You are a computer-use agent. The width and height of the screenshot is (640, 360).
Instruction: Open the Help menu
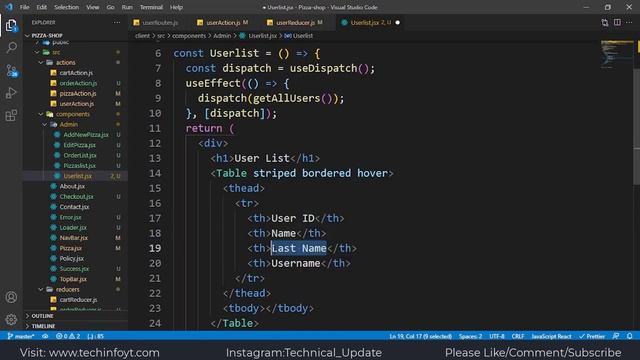pos(176,7)
